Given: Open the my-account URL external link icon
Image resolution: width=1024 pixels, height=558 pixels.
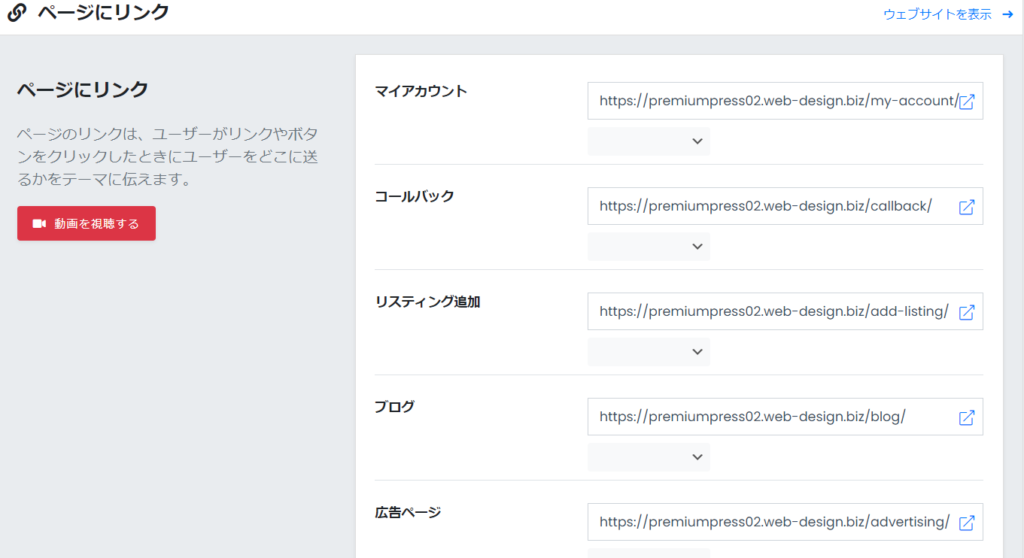Looking at the screenshot, I should 967,101.
